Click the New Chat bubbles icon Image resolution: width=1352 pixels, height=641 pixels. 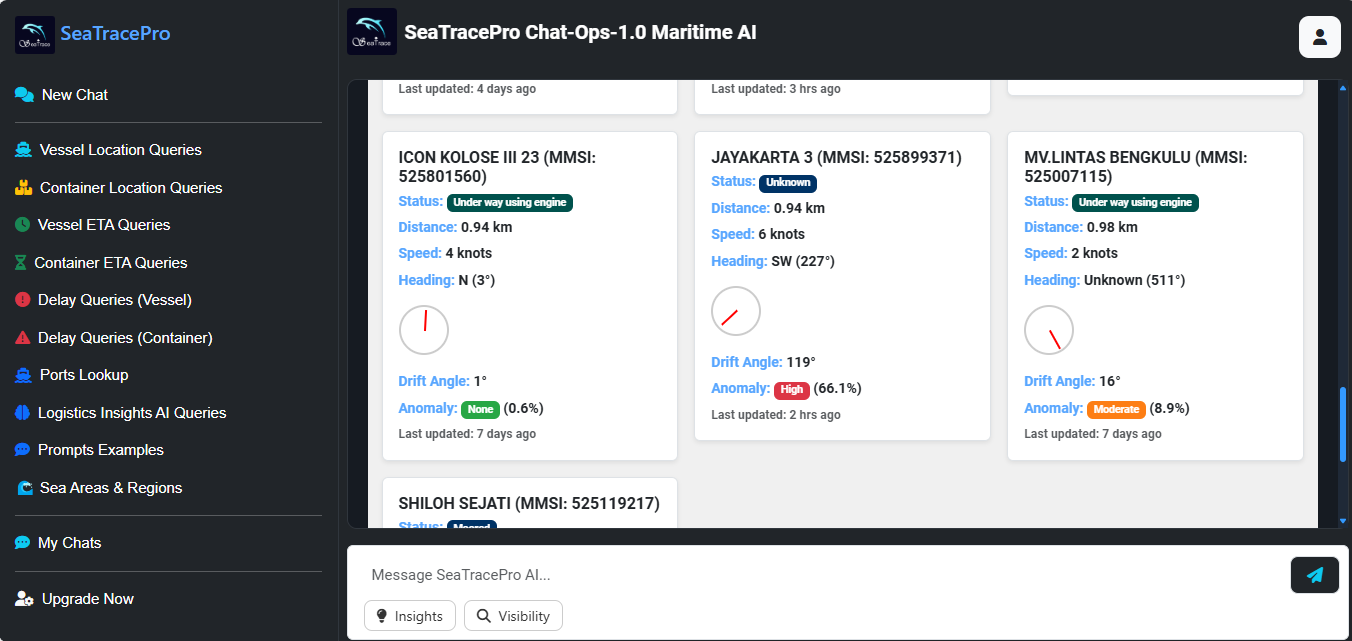point(24,95)
